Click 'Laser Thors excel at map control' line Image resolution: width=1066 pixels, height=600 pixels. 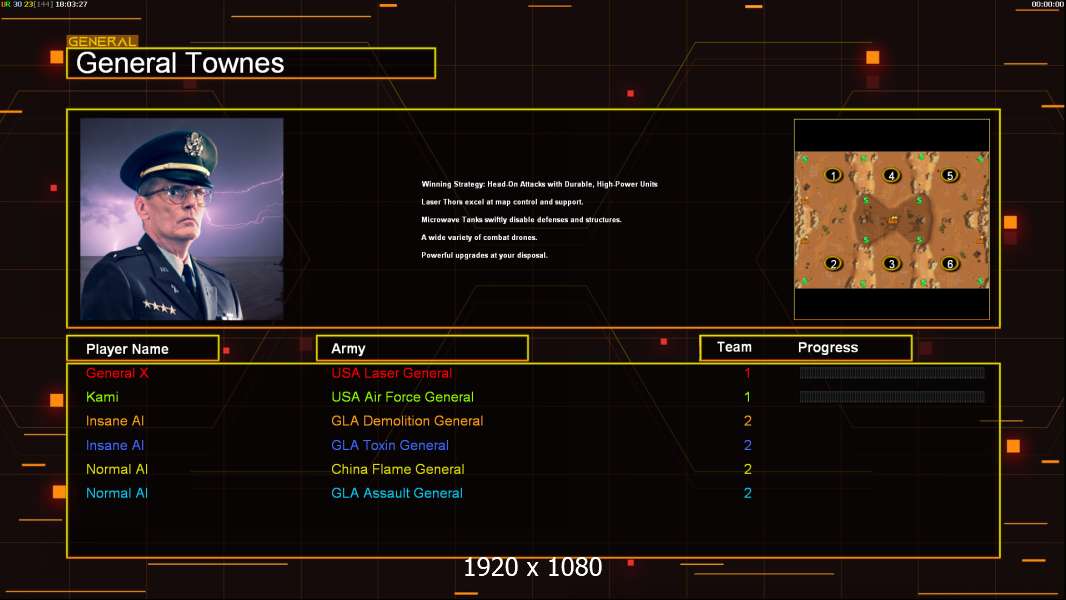tap(502, 202)
